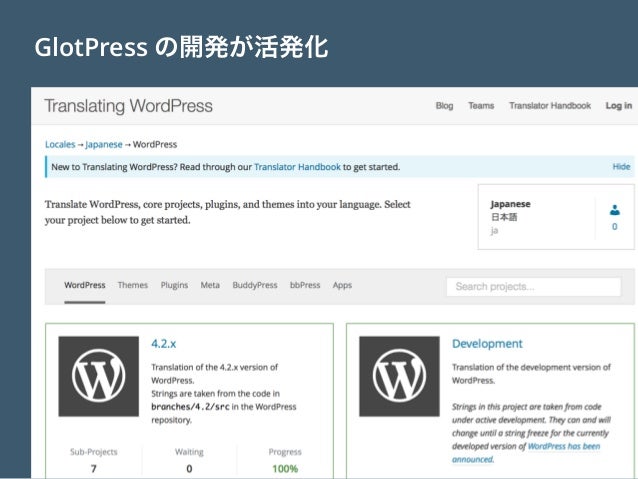Viewport: 638px width, 479px height.
Task: Click the Waiting count 0
Action: coord(189,469)
